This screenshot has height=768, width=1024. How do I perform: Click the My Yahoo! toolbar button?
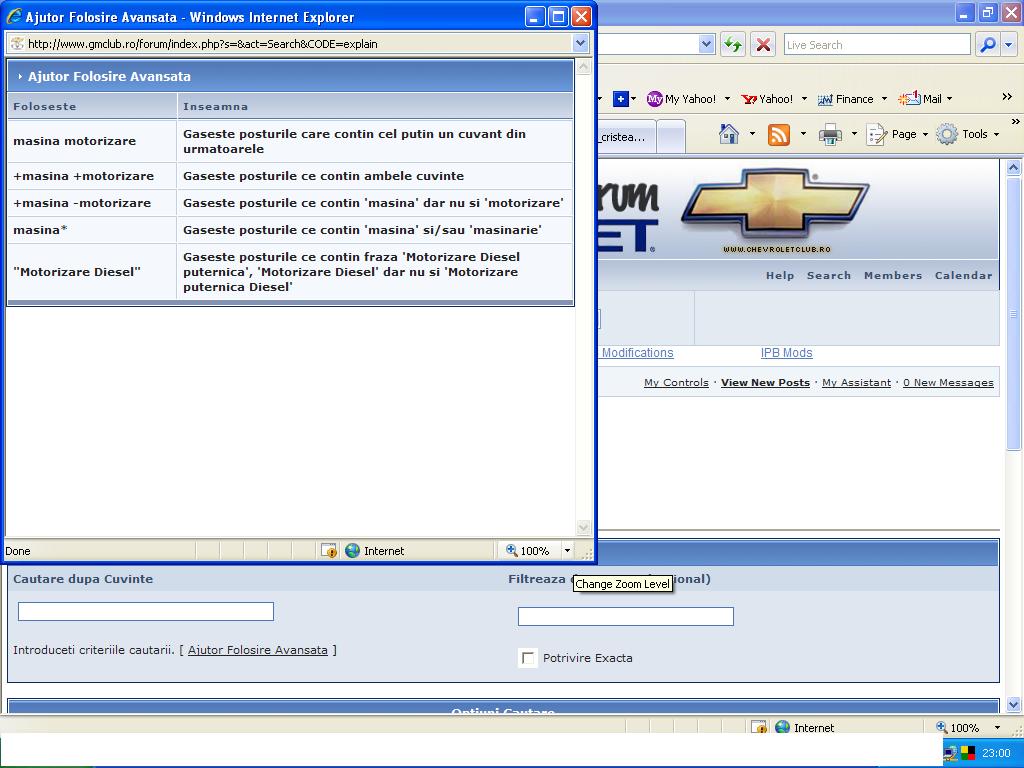tap(681, 99)
